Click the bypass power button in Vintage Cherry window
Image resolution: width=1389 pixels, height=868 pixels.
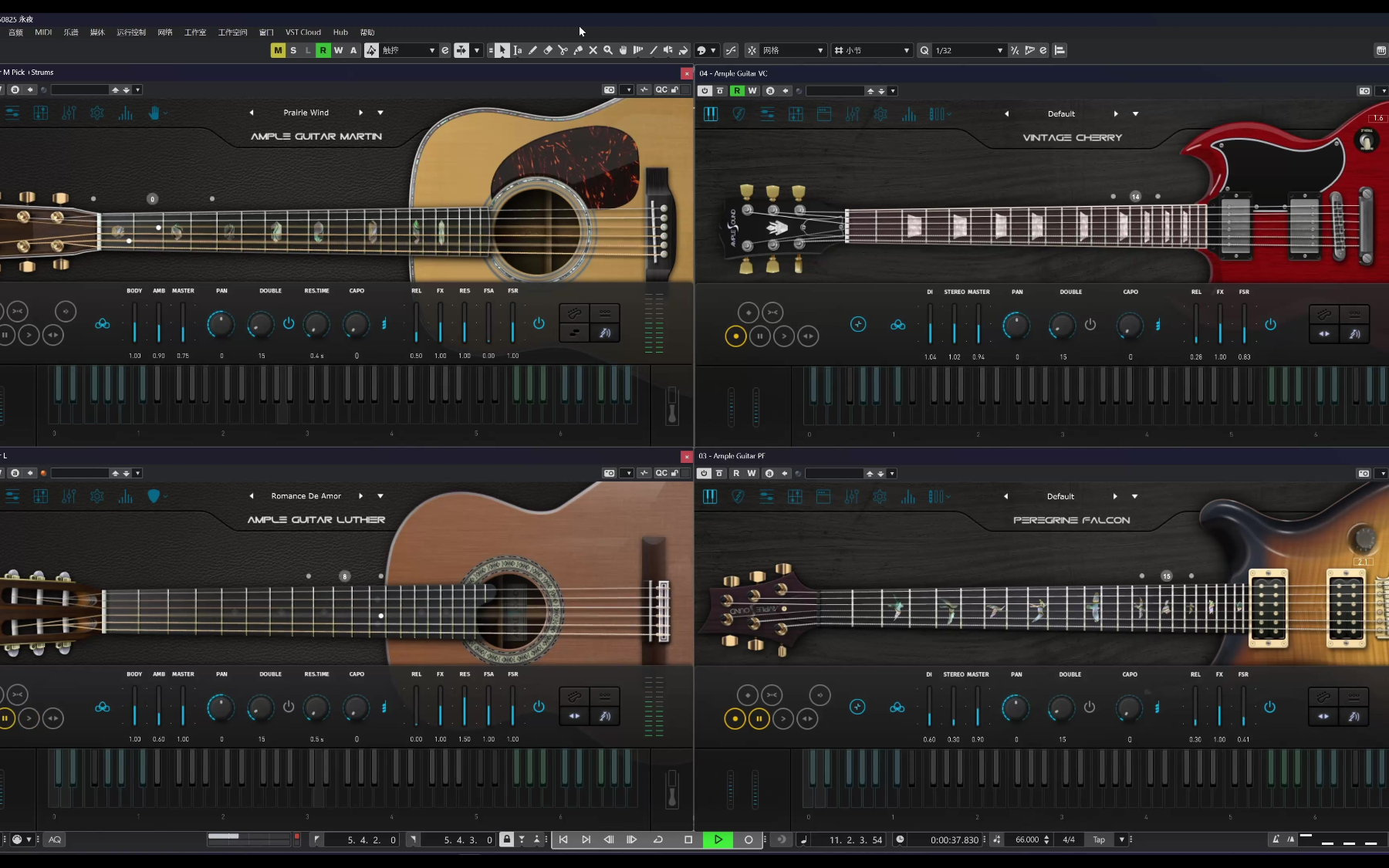705,91
